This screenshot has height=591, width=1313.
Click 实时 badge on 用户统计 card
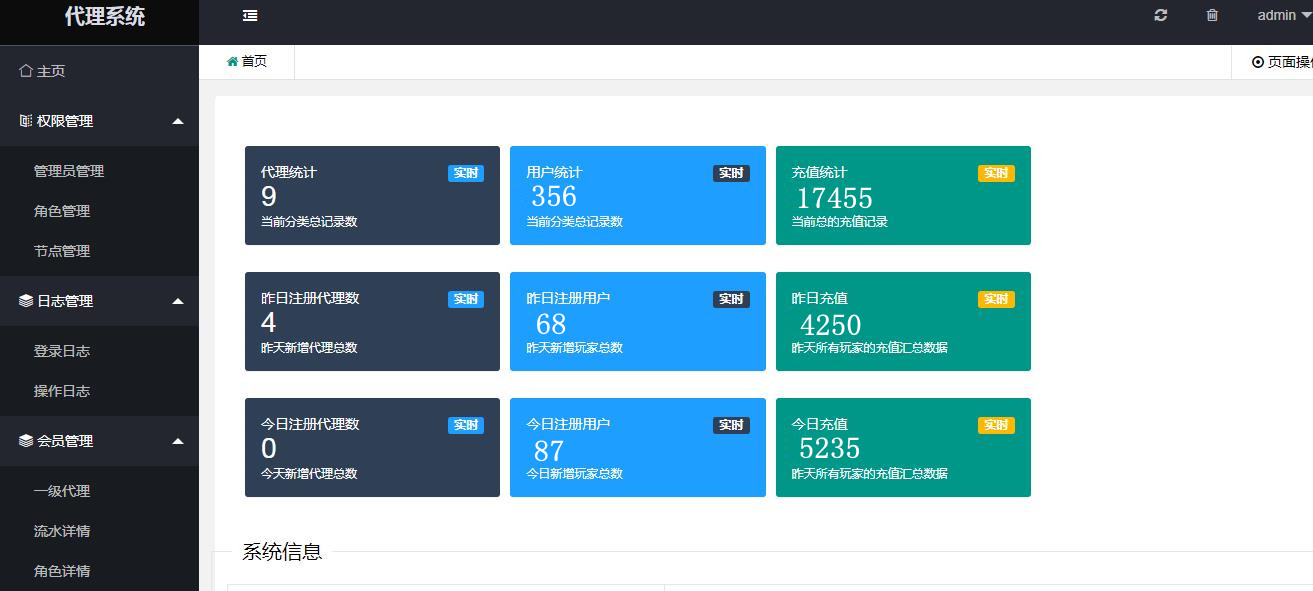[x=731, y=173]
